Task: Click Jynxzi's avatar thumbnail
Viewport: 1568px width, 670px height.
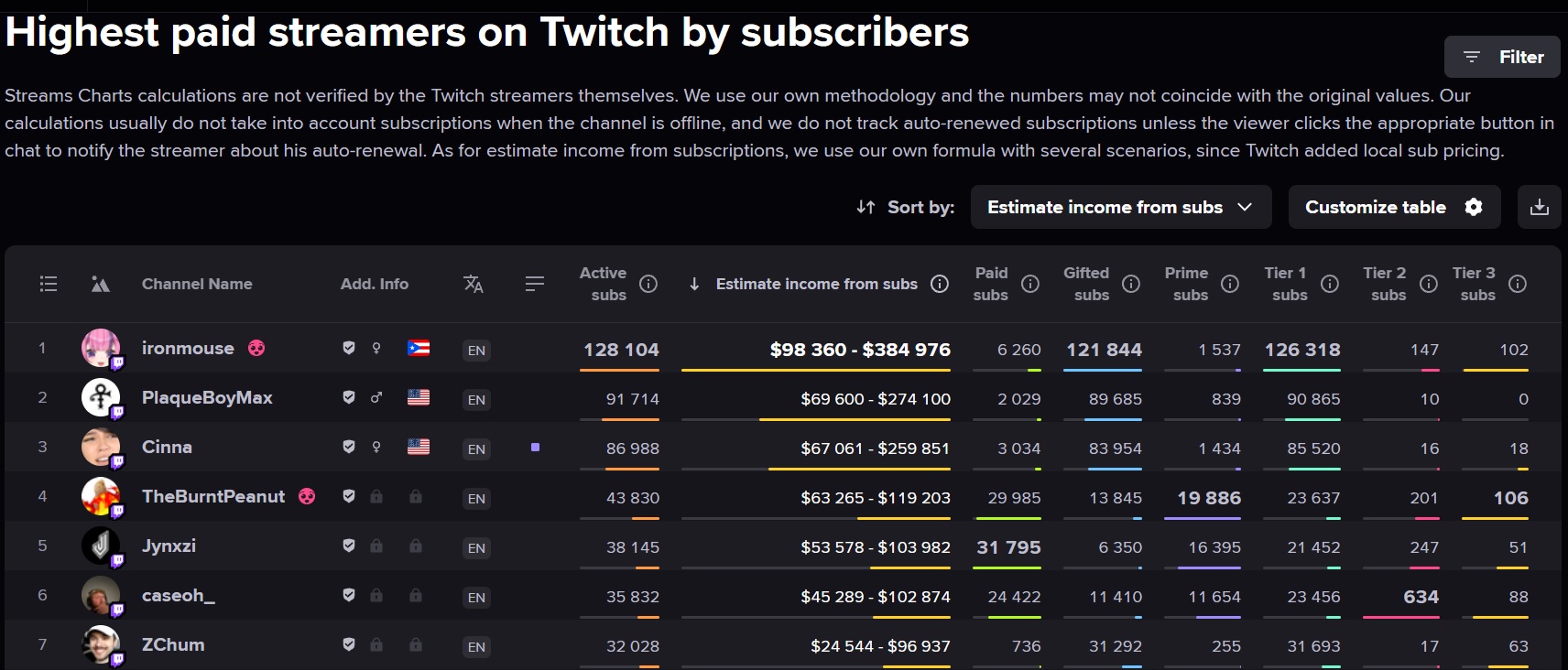Action: pos(101,546)
